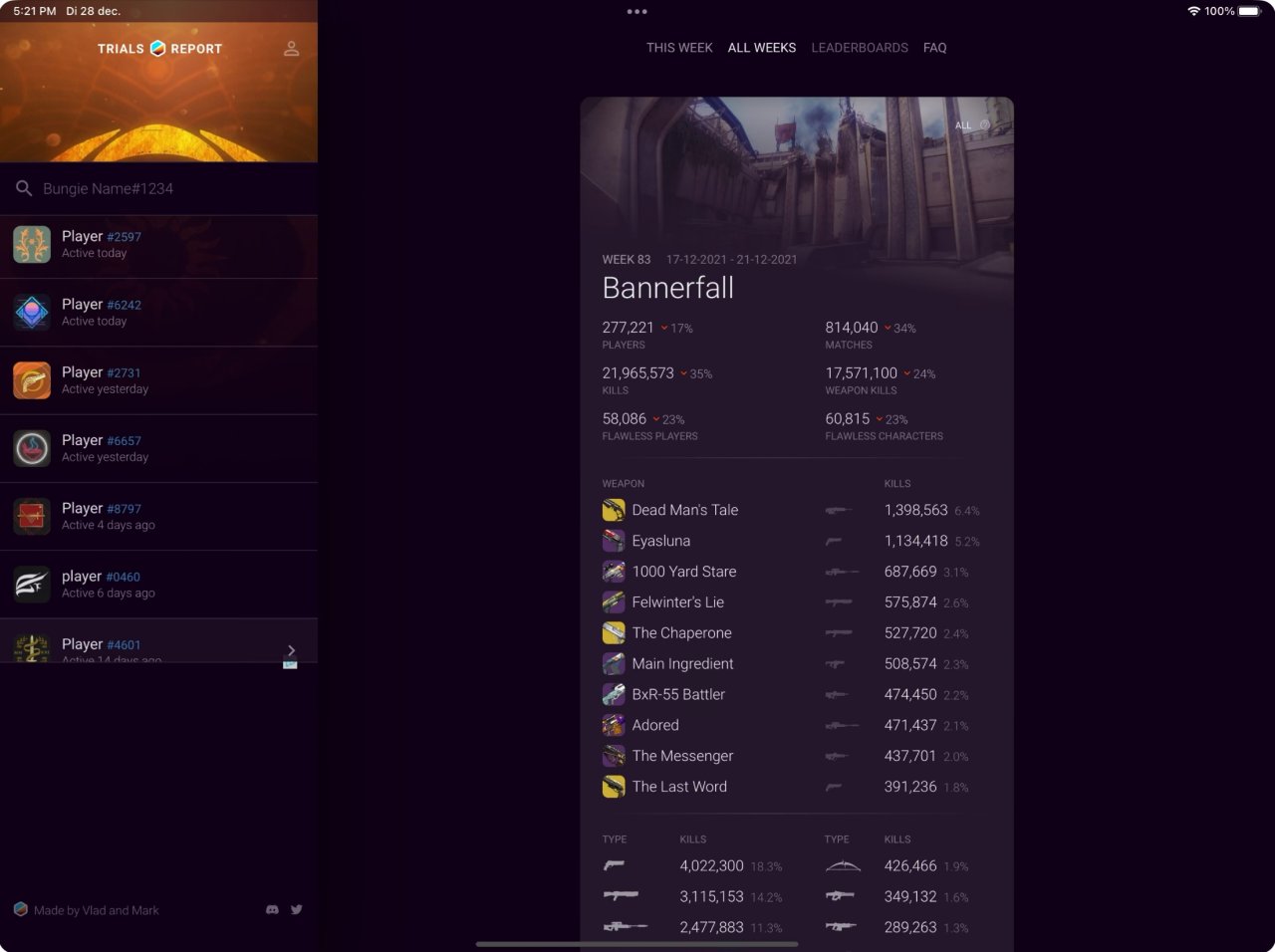Click the 21,965,573 kills stat
The image size is (1275, 952).
click(x=657, y=380)
